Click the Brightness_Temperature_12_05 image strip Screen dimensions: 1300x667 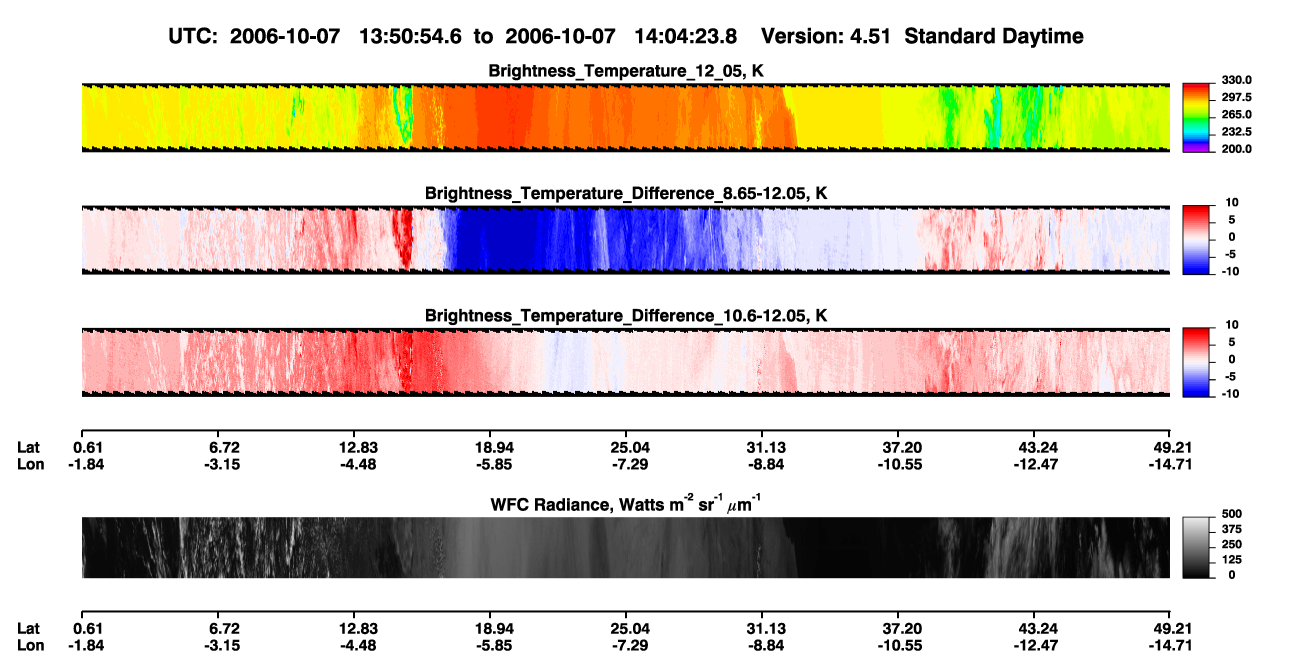pos(625,117)
